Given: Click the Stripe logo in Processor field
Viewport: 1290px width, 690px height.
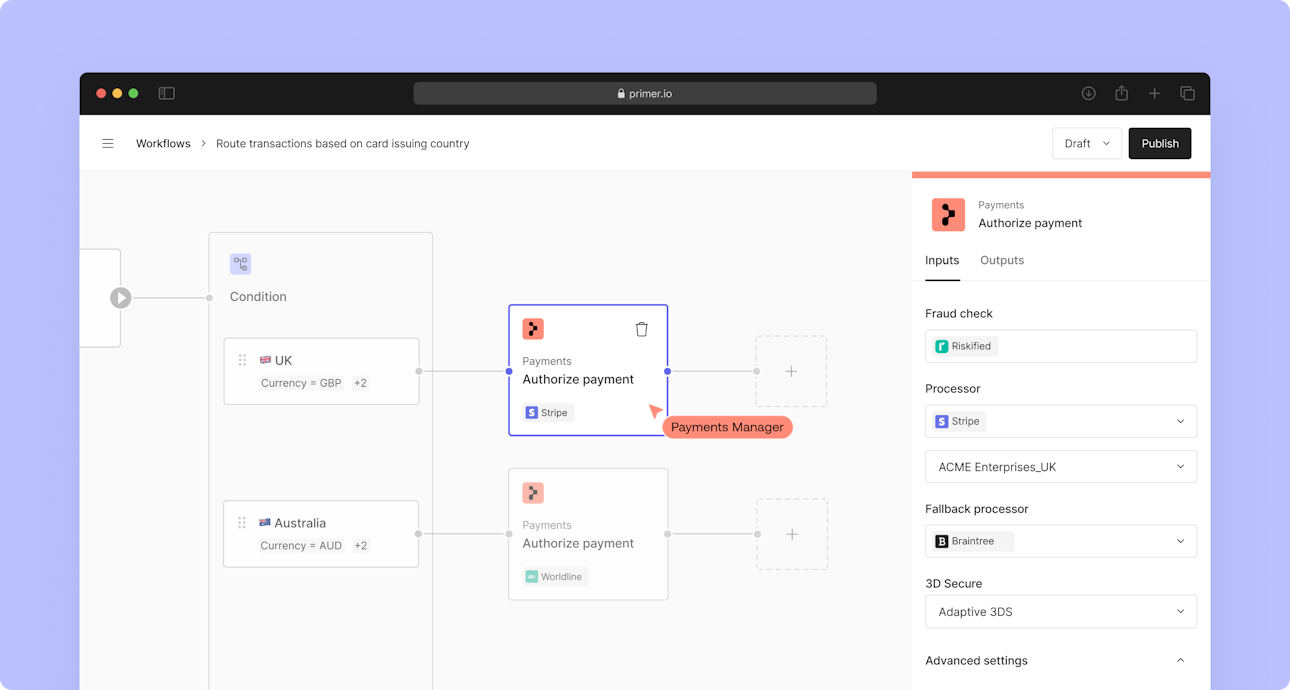Looking at the screenshot, I should (x=942, y=422).
